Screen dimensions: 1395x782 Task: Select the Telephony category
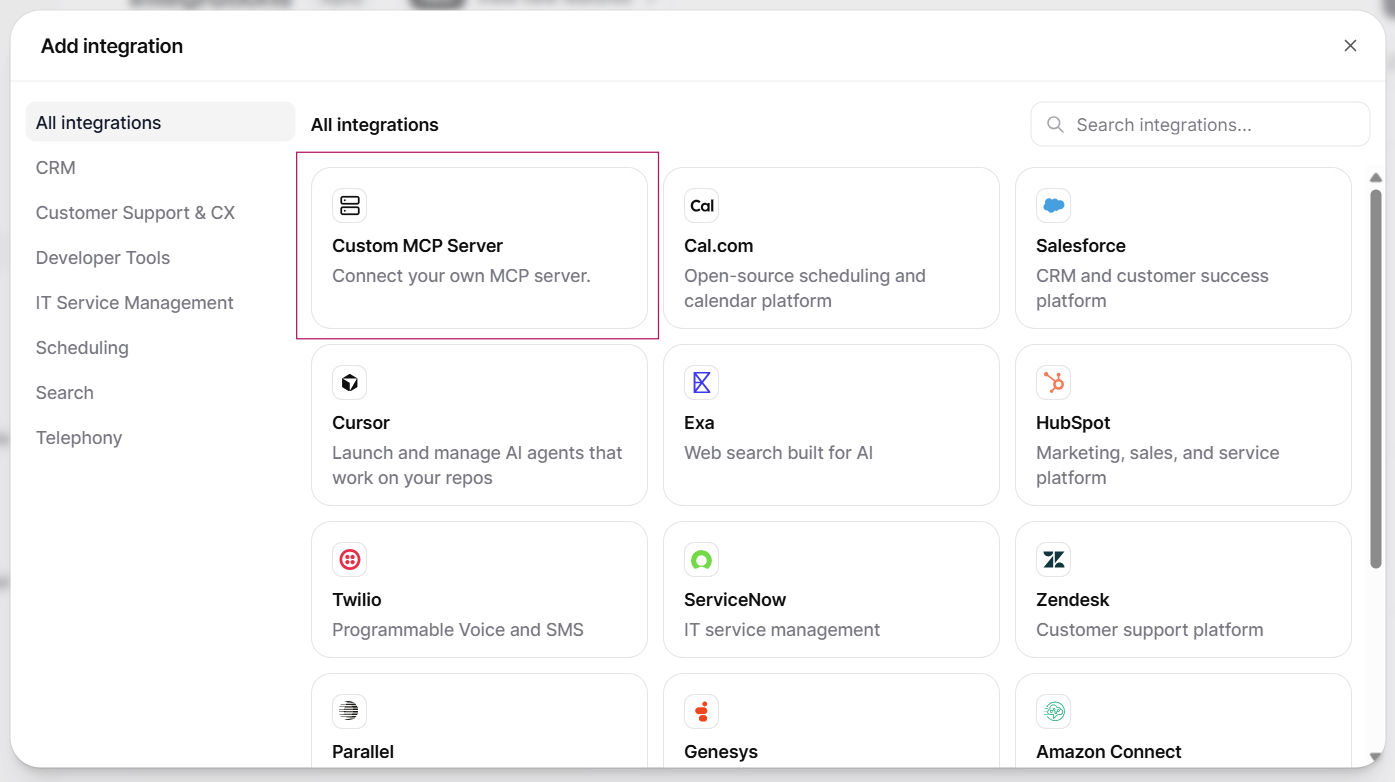point(78,437)
